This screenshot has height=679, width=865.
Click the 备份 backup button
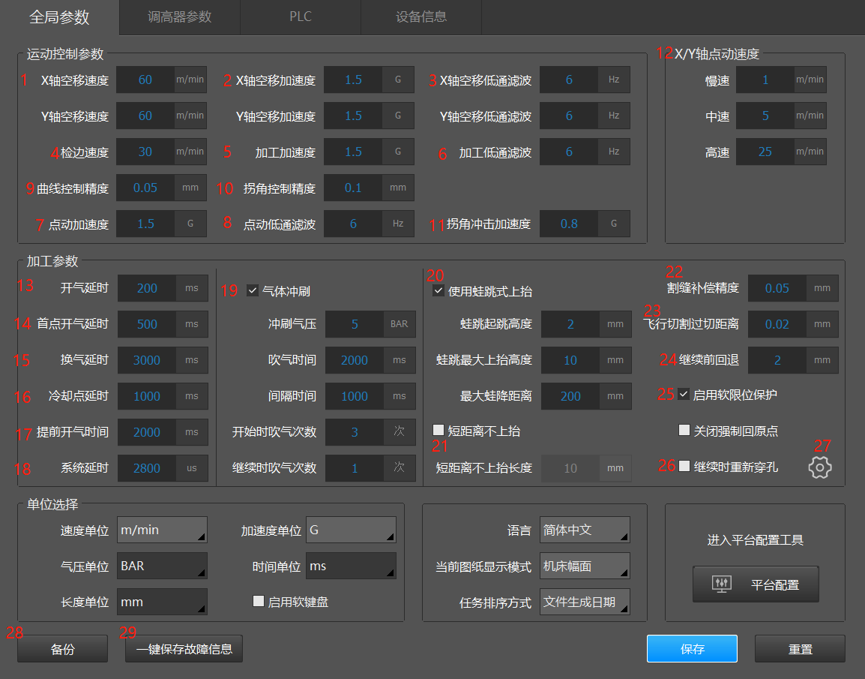pyautogui.click(x=63, y=649)
